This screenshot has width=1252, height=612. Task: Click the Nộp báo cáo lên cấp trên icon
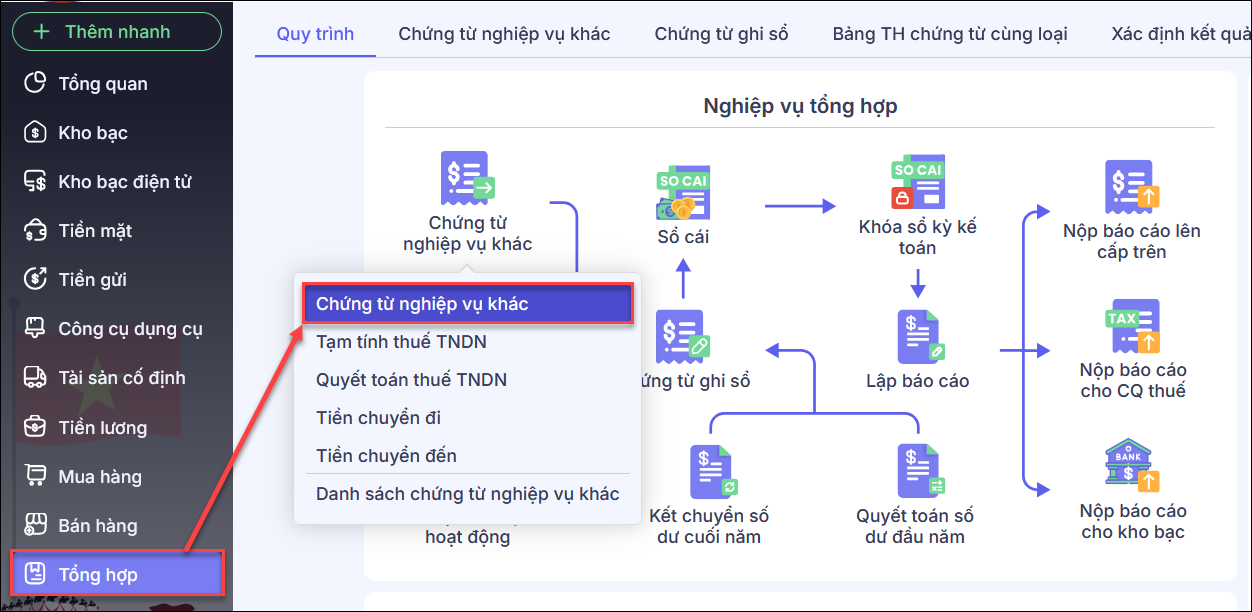click(x=1132, y=186)
